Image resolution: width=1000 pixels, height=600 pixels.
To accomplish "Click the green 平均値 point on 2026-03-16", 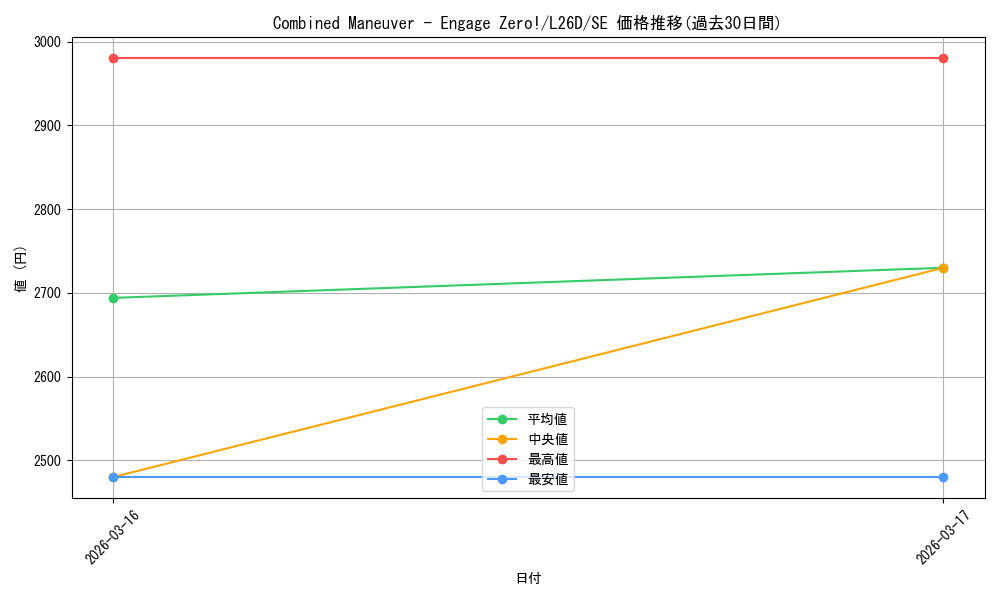I will pyautogui.click(x=113, y=298).
